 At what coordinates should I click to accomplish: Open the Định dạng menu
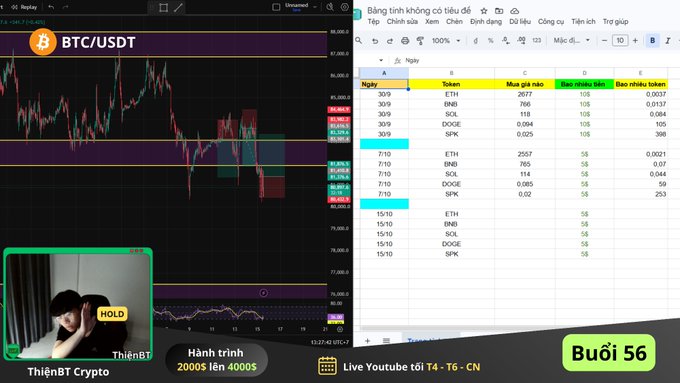[486, 21]
